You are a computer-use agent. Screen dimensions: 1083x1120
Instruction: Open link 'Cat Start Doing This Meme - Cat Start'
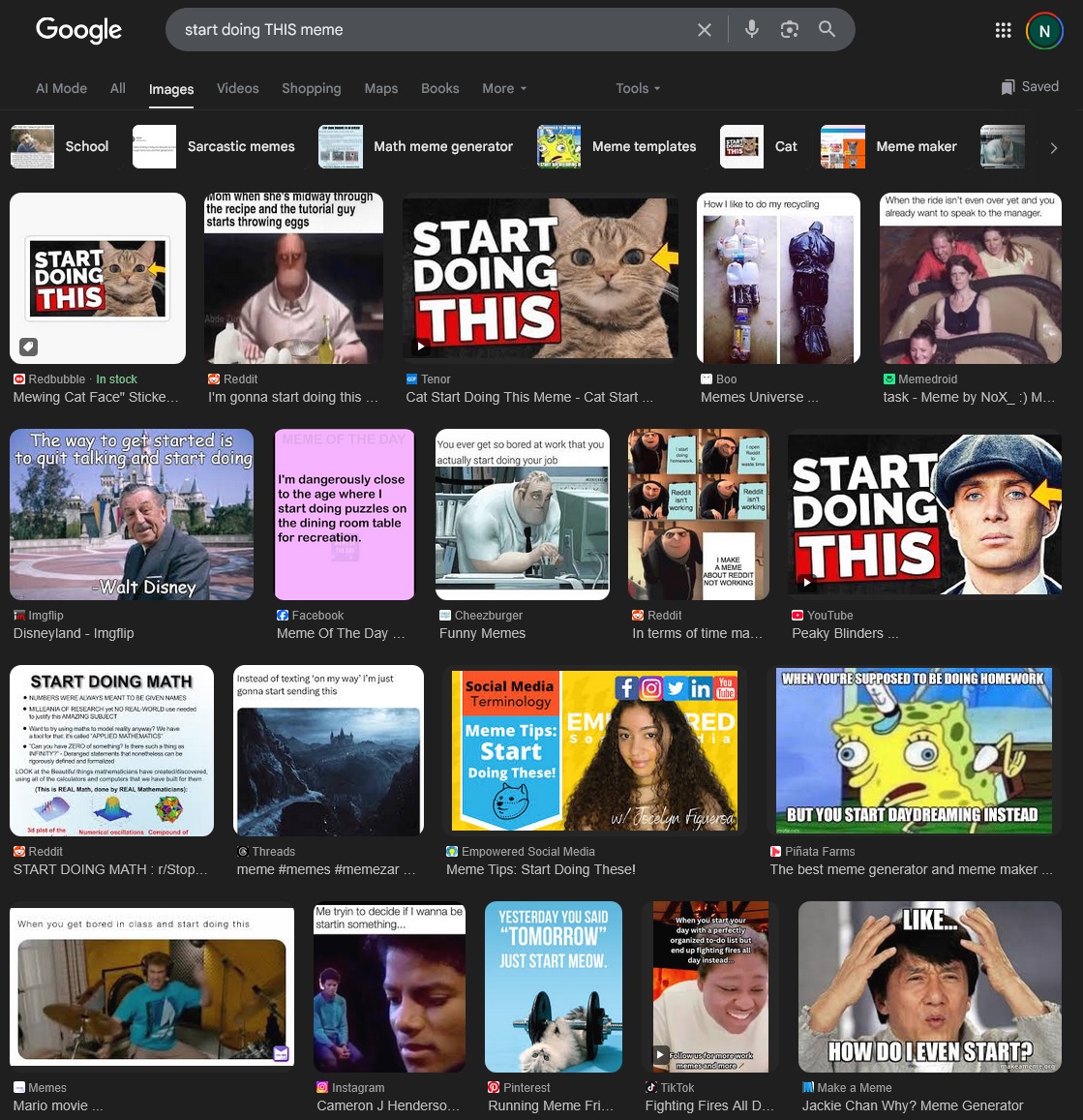point(529,397)
